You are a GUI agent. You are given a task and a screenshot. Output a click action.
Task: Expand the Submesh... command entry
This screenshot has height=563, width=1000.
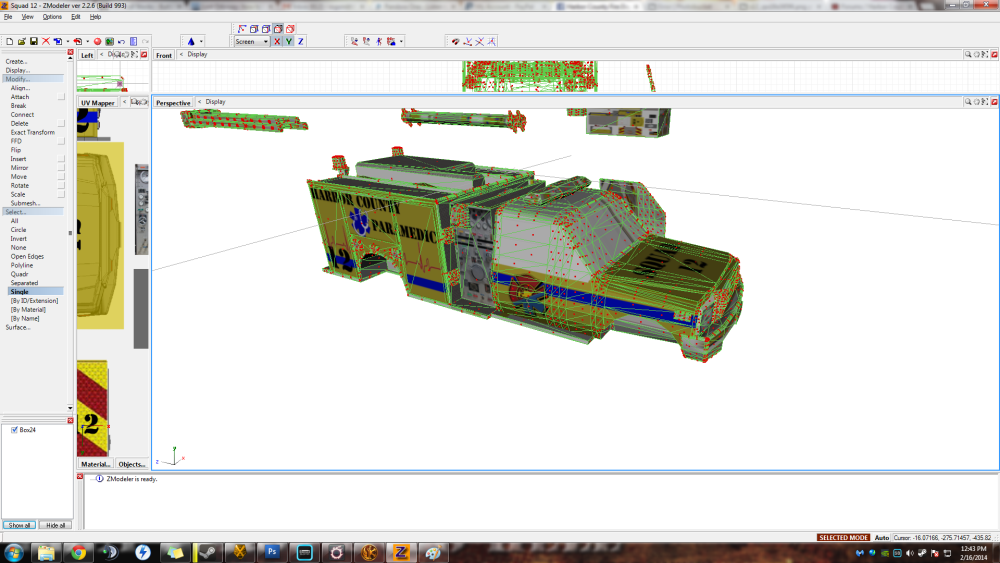[26, 203]
